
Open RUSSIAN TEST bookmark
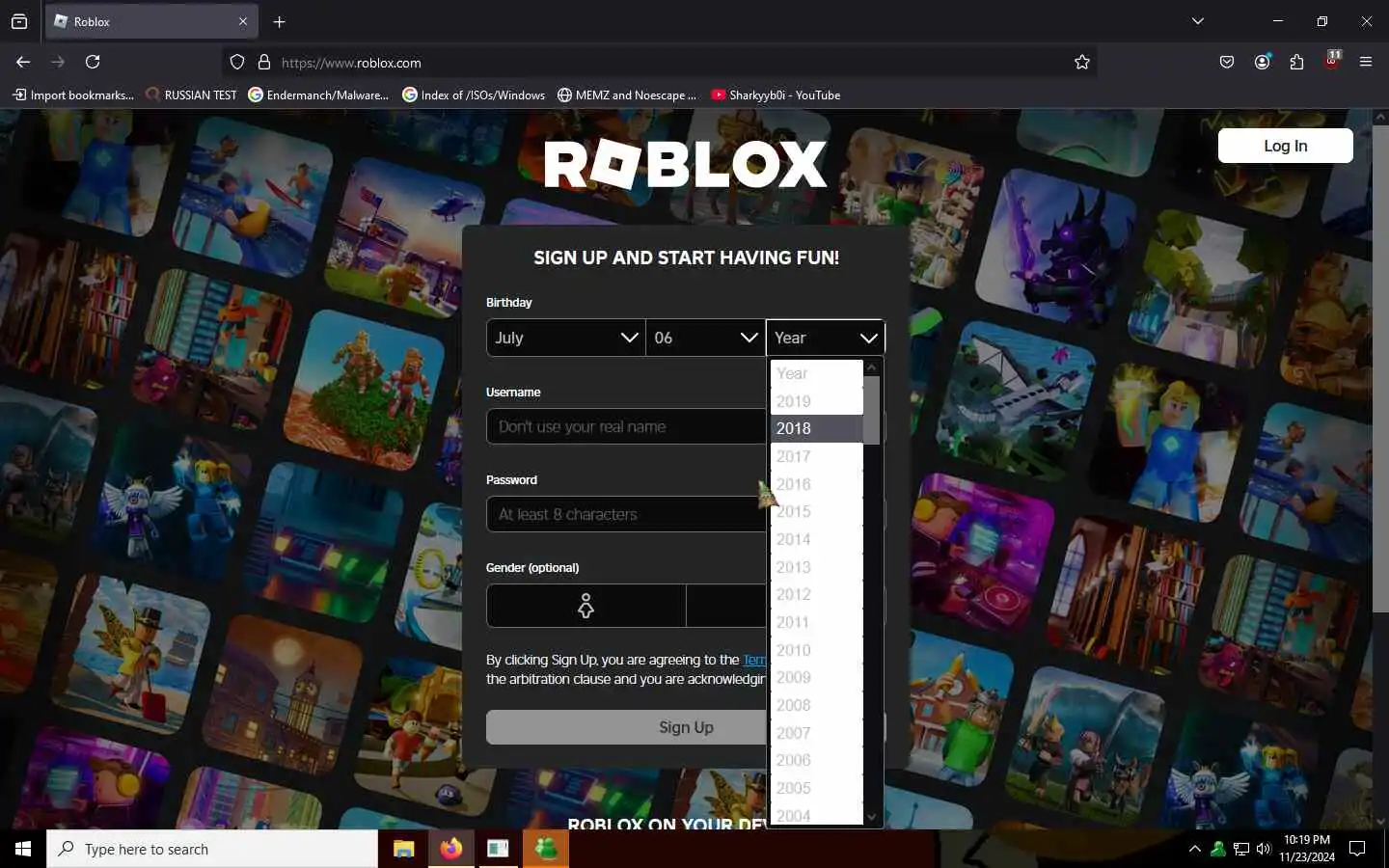(x=191, y=95)
